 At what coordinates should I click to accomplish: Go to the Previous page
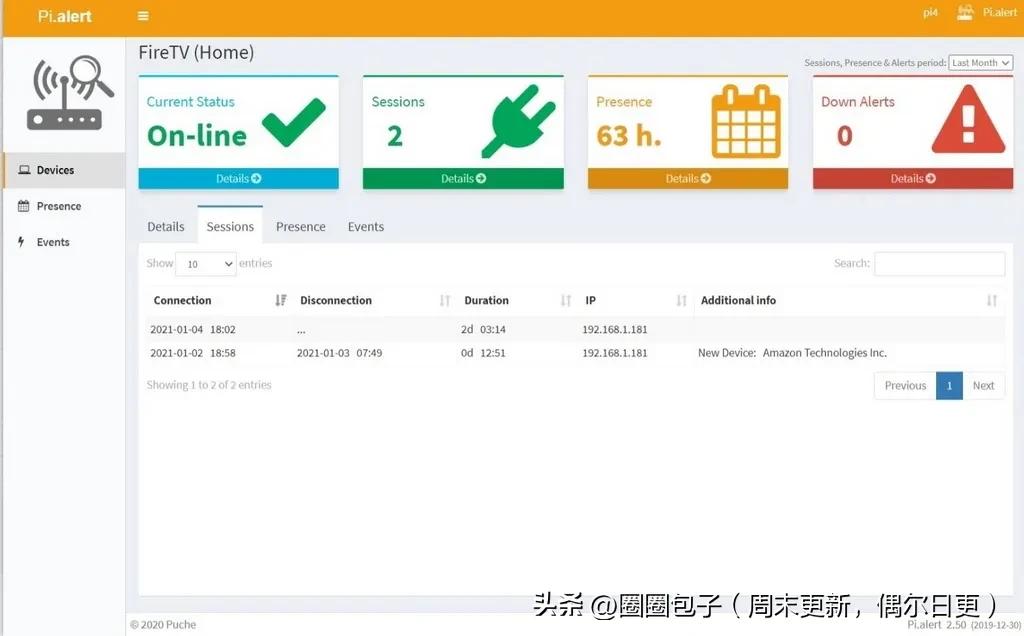[x=905, y=385]
